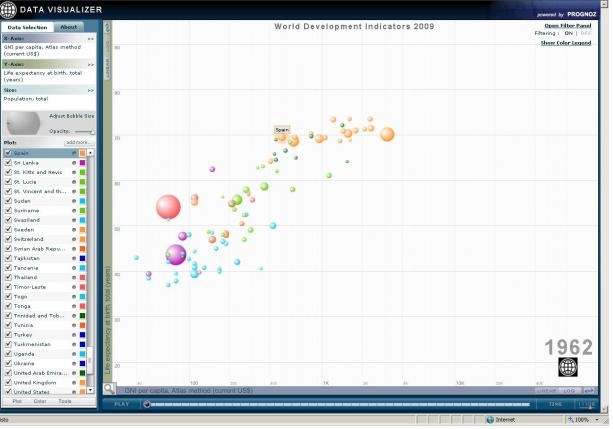Turn filtering OFF
613x429 pixels.
point(586,33)
